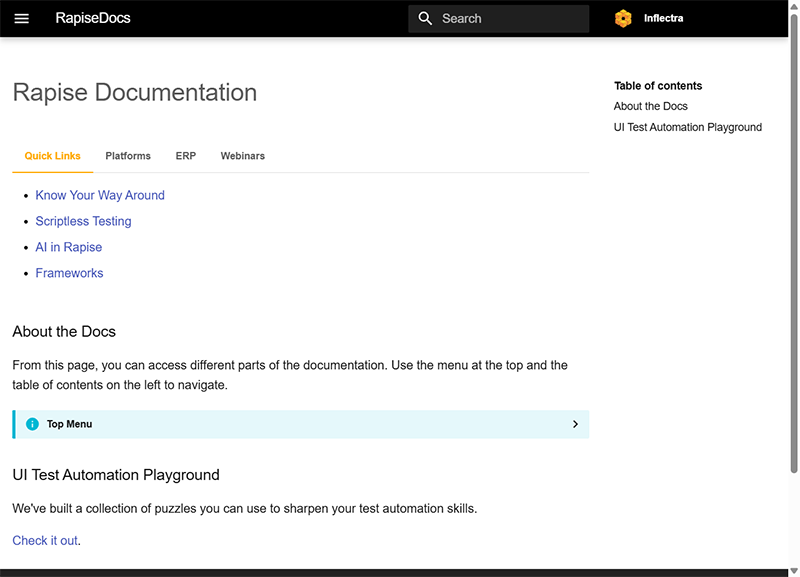The image size is (800, 577).
Task: Select the Quick Links tab
Action: 52,156
